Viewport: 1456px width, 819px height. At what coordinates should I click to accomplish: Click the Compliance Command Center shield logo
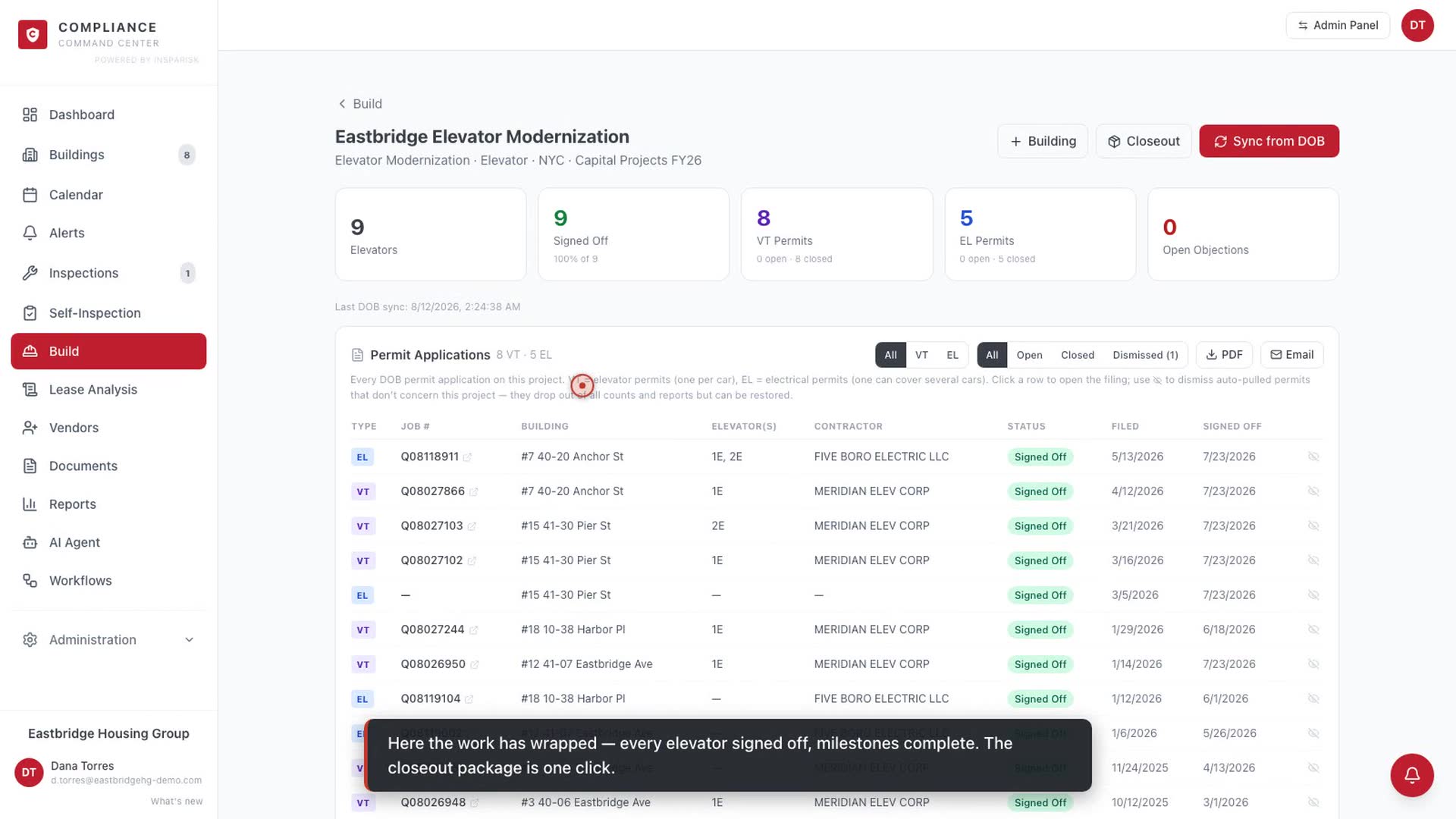click(33, 34)
